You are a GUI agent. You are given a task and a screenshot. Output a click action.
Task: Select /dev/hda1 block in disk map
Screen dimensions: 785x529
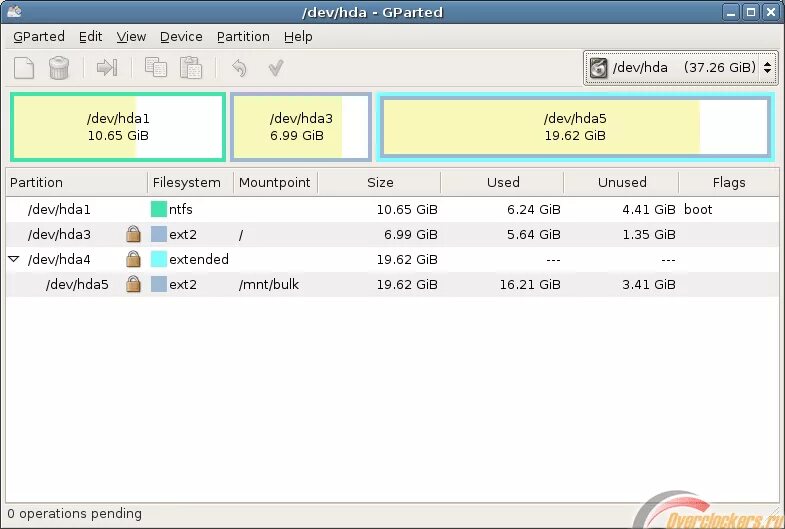118,127
